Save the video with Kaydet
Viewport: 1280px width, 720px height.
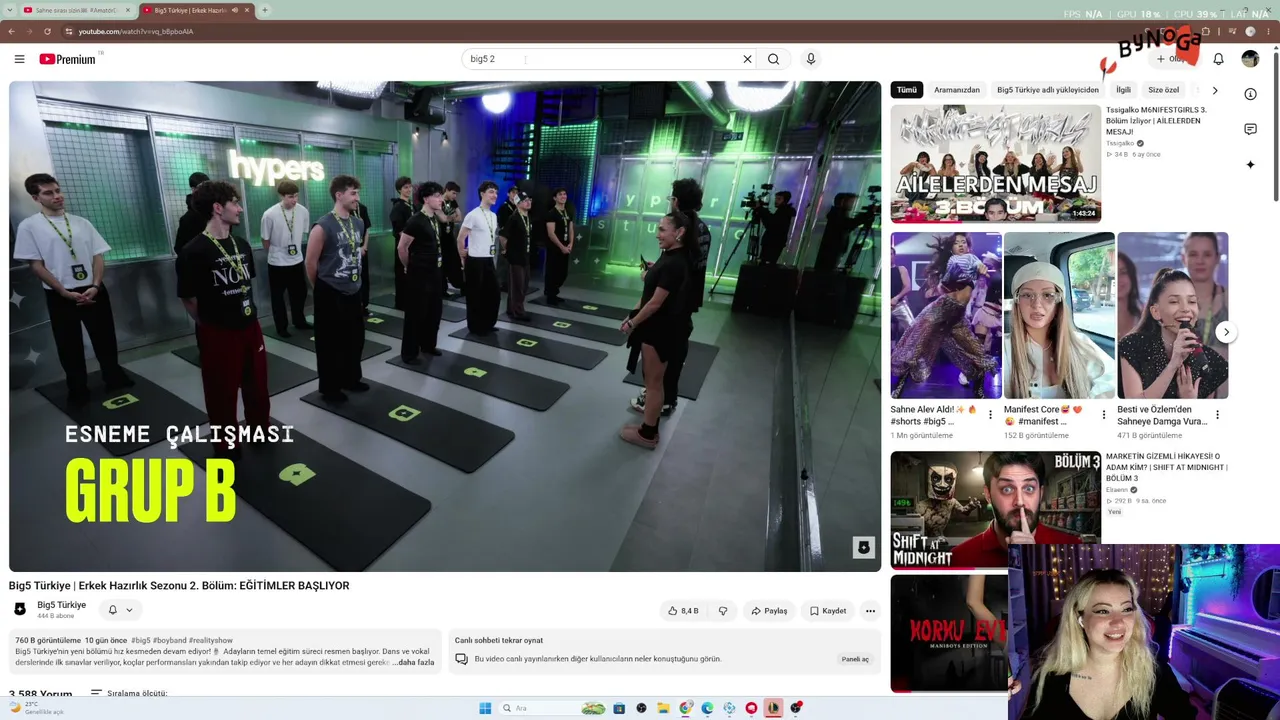tap(828, 611)
